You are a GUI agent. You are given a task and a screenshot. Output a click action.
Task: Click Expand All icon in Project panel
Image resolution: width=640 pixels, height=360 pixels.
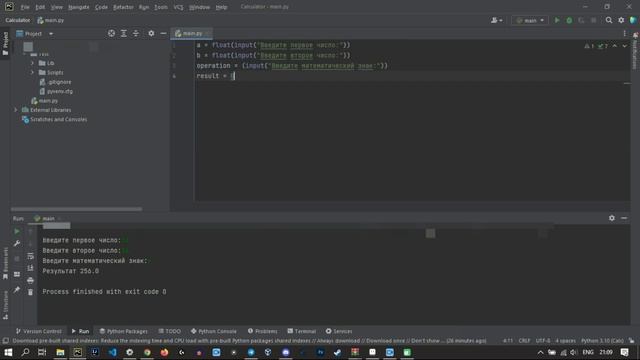tap(124, 33)
